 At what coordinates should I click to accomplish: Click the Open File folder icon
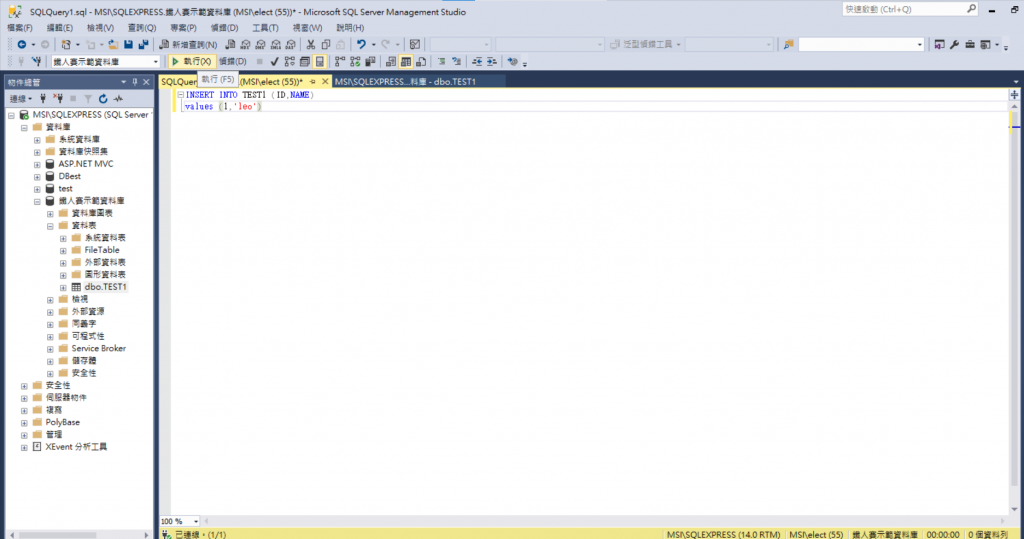tap(113, 44)
